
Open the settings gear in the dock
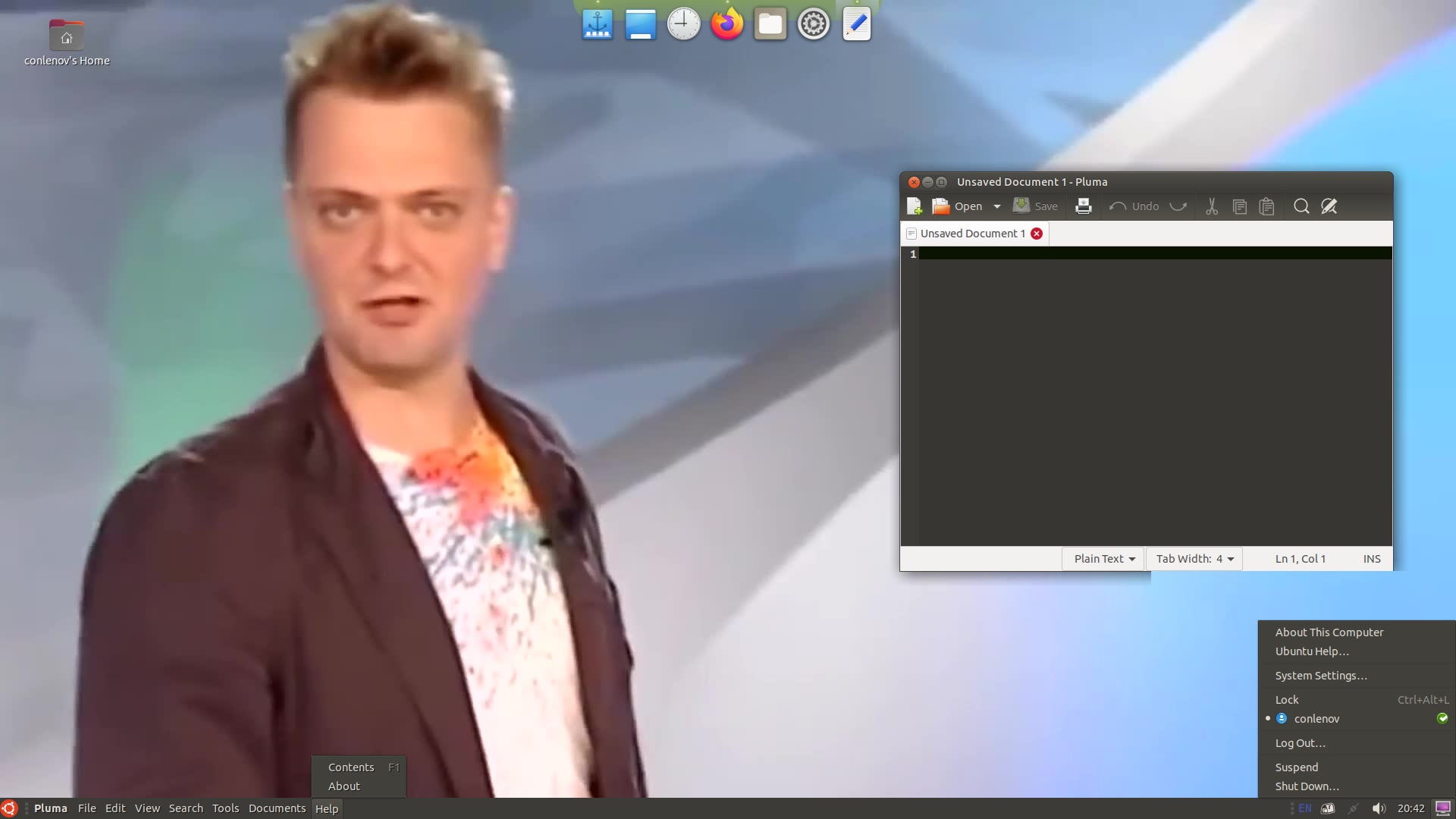click(x=813, y=24)
